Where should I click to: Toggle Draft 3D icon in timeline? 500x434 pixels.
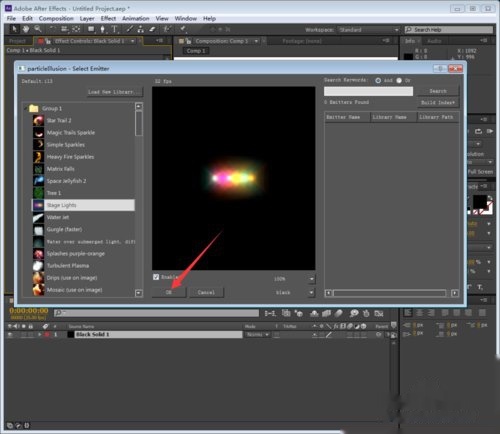tap(298, 313)
